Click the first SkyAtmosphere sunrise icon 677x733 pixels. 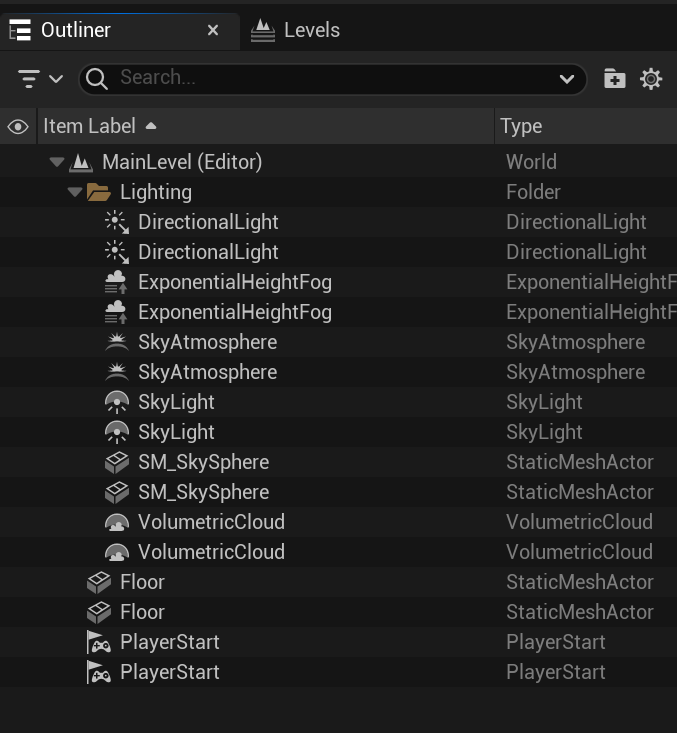coord(116,342)
